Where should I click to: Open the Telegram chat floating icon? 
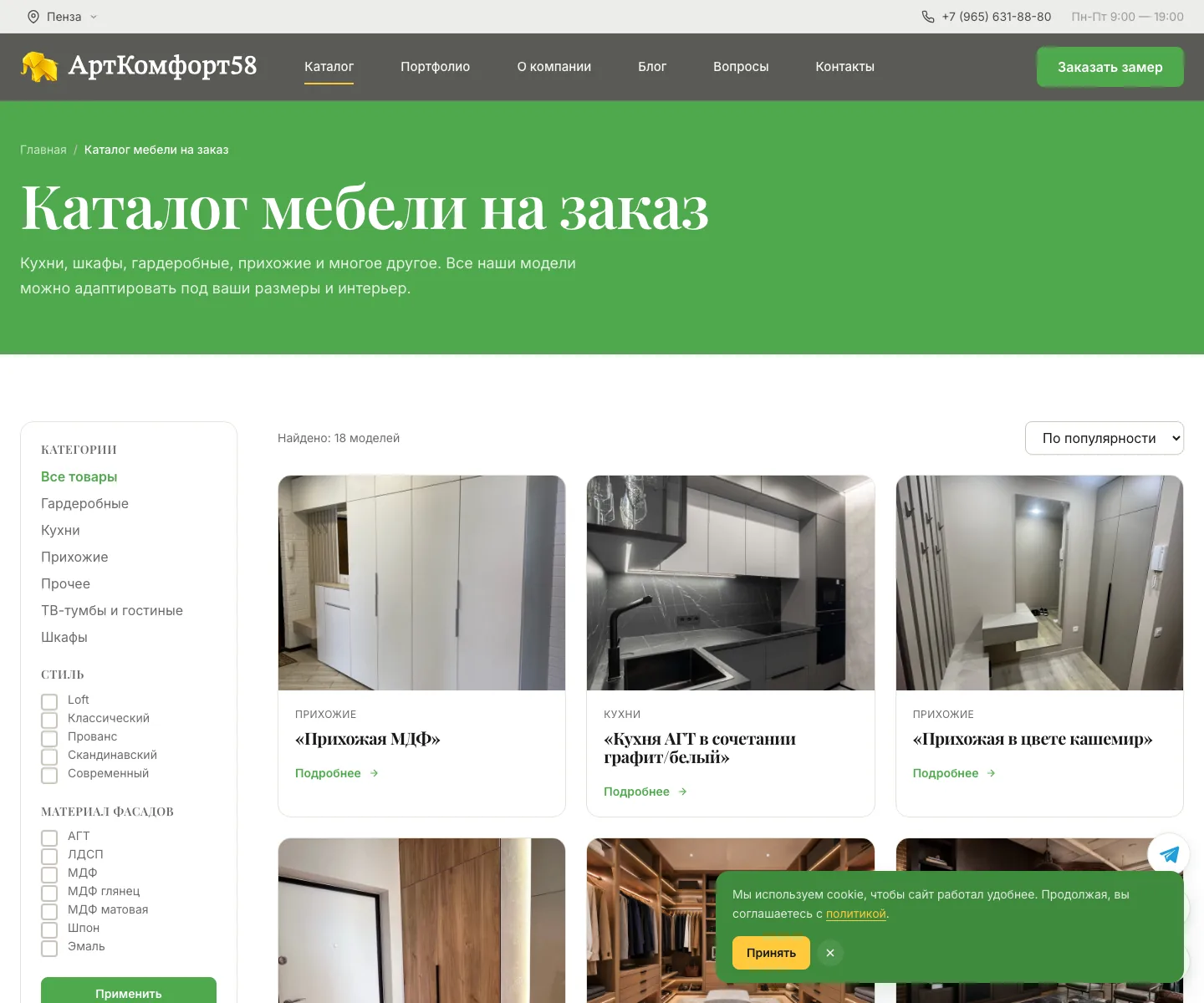1169,854
